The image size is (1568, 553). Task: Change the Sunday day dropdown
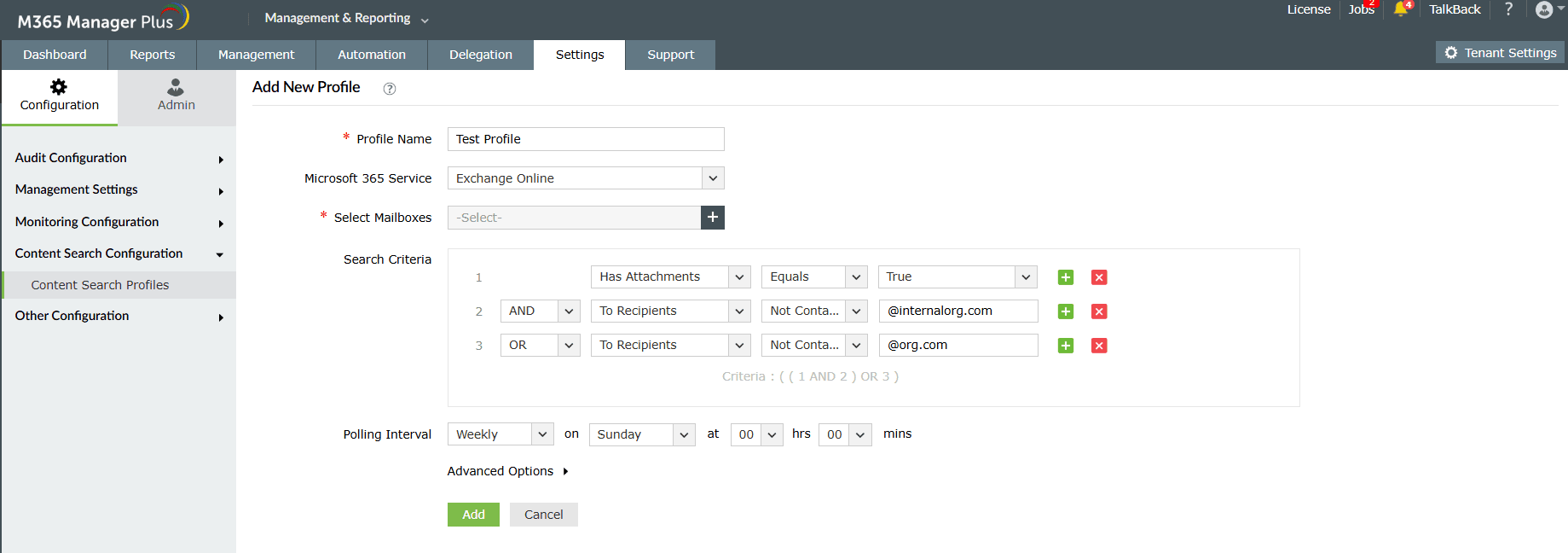[641, 434]
